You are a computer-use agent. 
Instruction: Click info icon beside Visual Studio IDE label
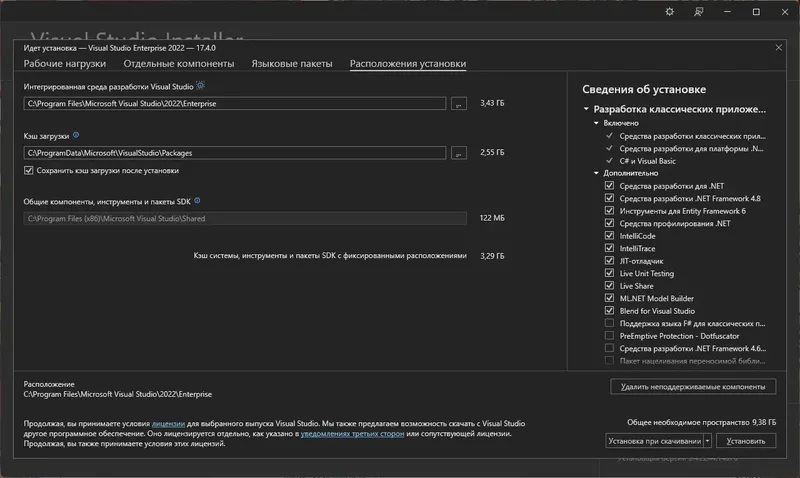coord(200,87)
